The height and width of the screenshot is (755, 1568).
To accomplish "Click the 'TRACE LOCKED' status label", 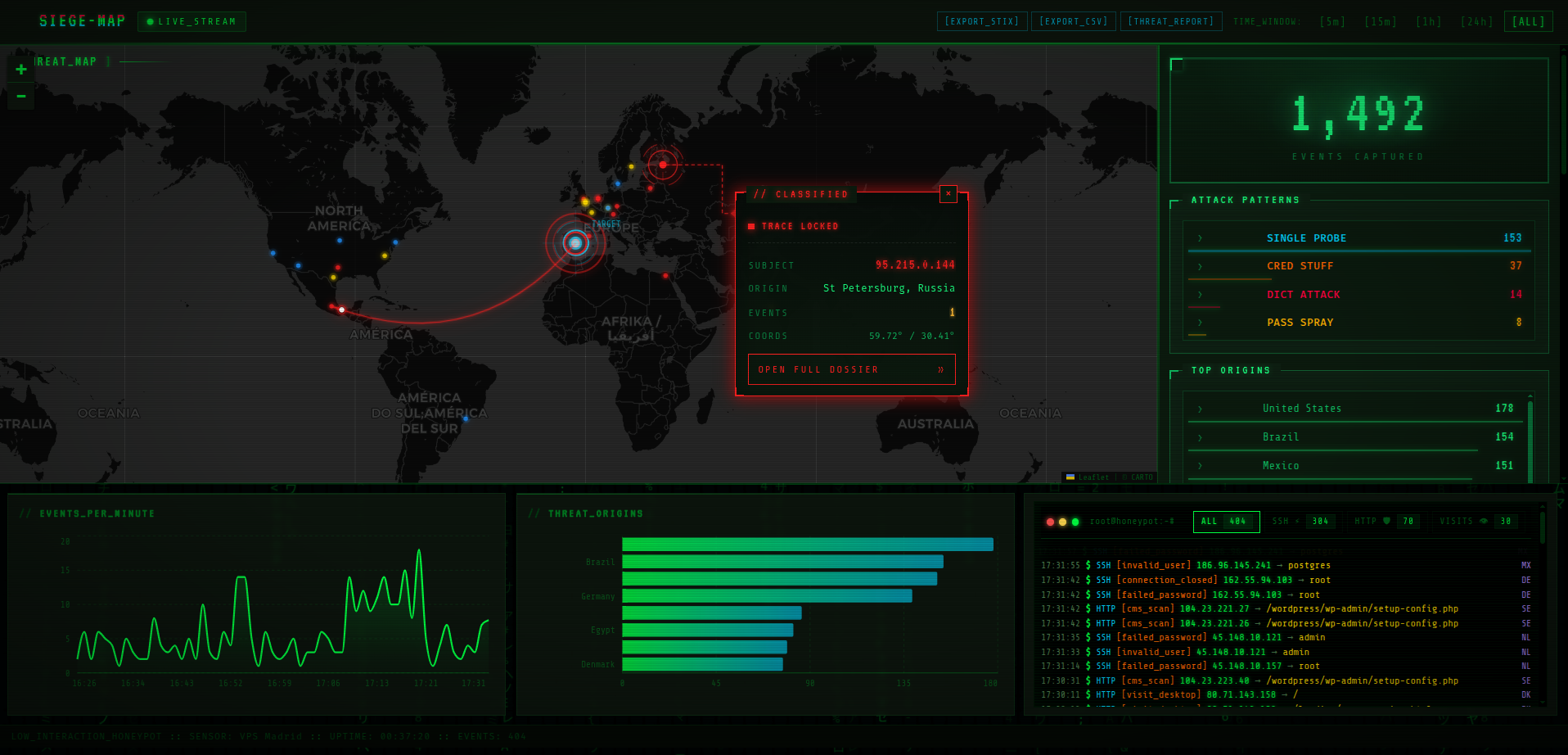I will tap(800, 227).
